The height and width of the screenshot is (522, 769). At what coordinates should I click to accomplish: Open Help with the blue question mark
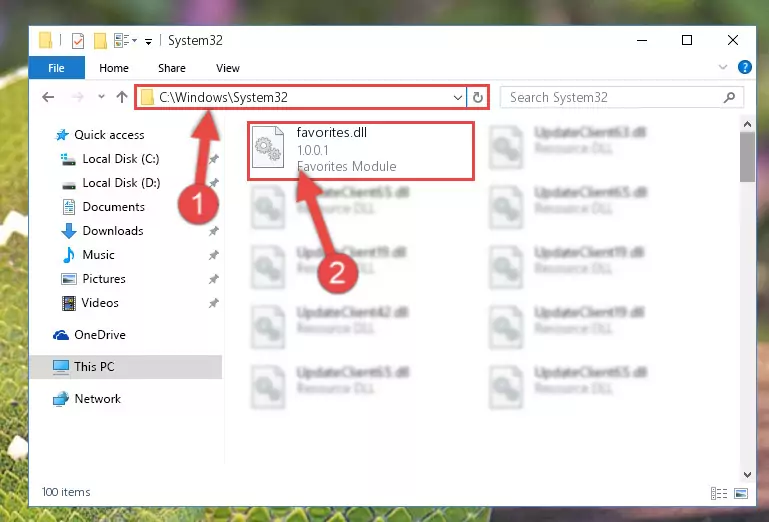coord(744,67)
